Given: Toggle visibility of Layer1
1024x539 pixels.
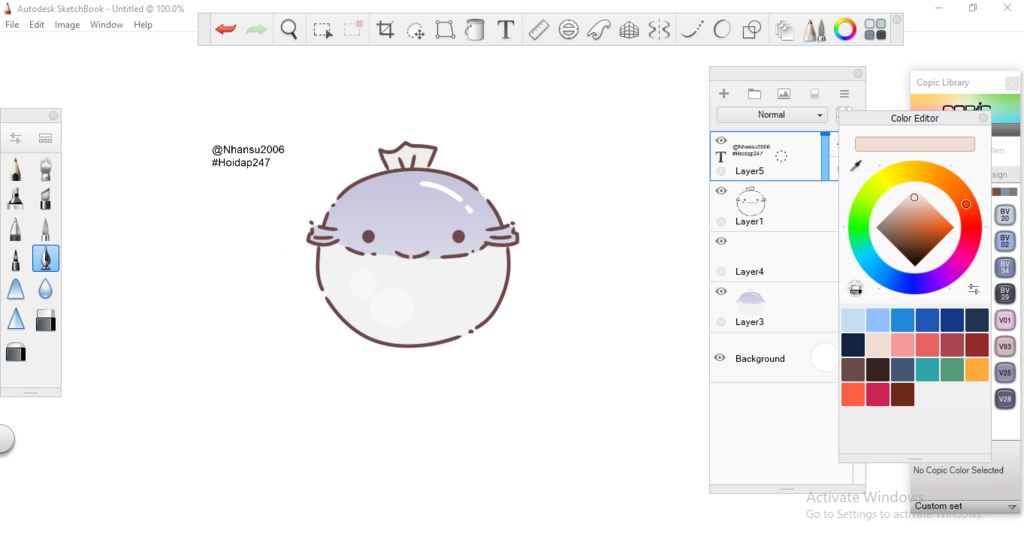Looking at the screenshot, I should tap(721, 191).
